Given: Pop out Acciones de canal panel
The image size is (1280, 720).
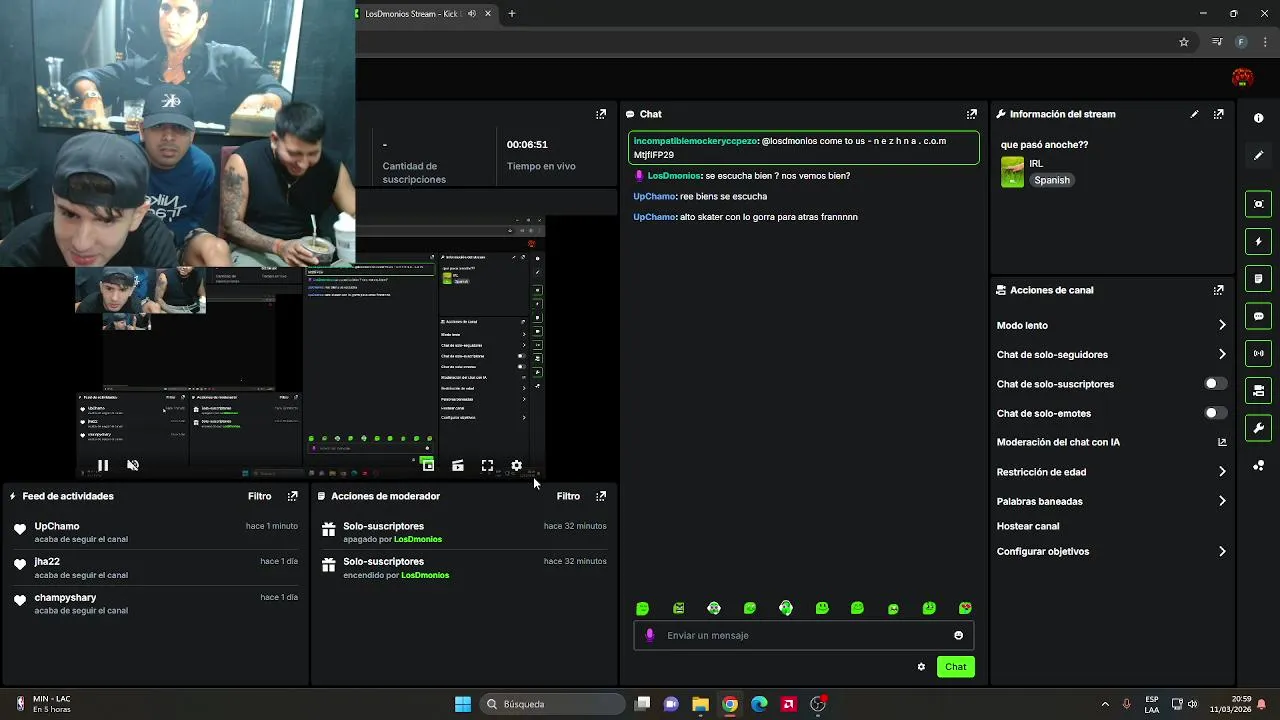Looking at the screenshot, I should tap(1218, 290).
